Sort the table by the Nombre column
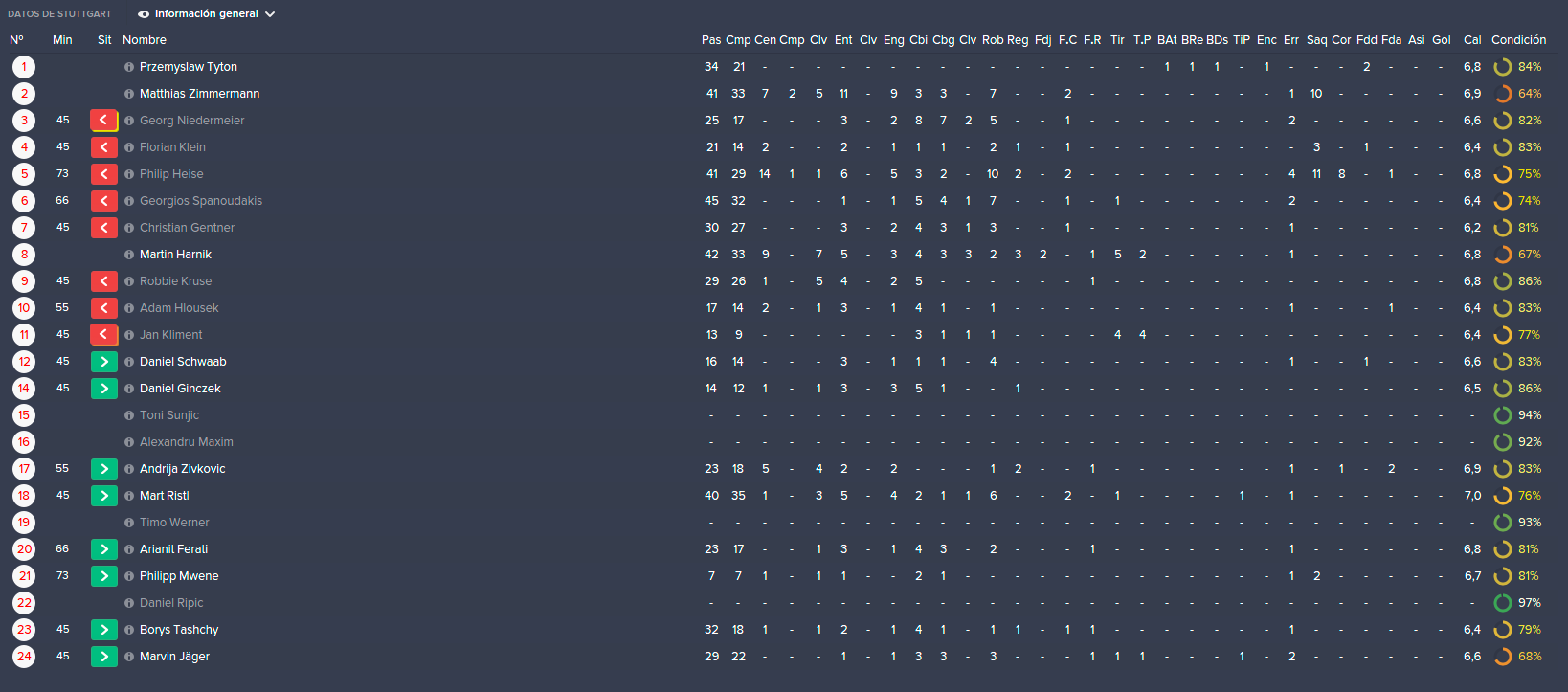1568x692 pixels. (x=145, y=40)
